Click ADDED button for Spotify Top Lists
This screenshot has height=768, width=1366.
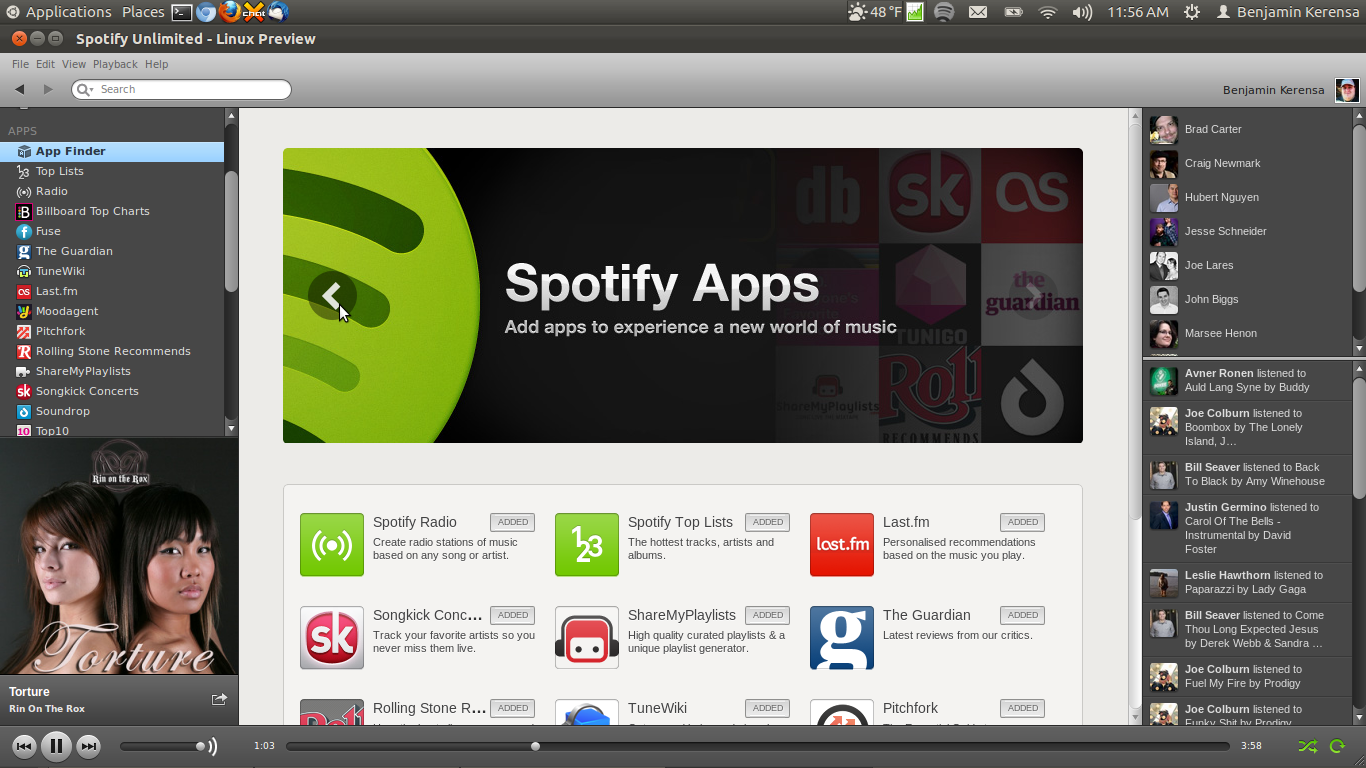click(x=768, y=522)
